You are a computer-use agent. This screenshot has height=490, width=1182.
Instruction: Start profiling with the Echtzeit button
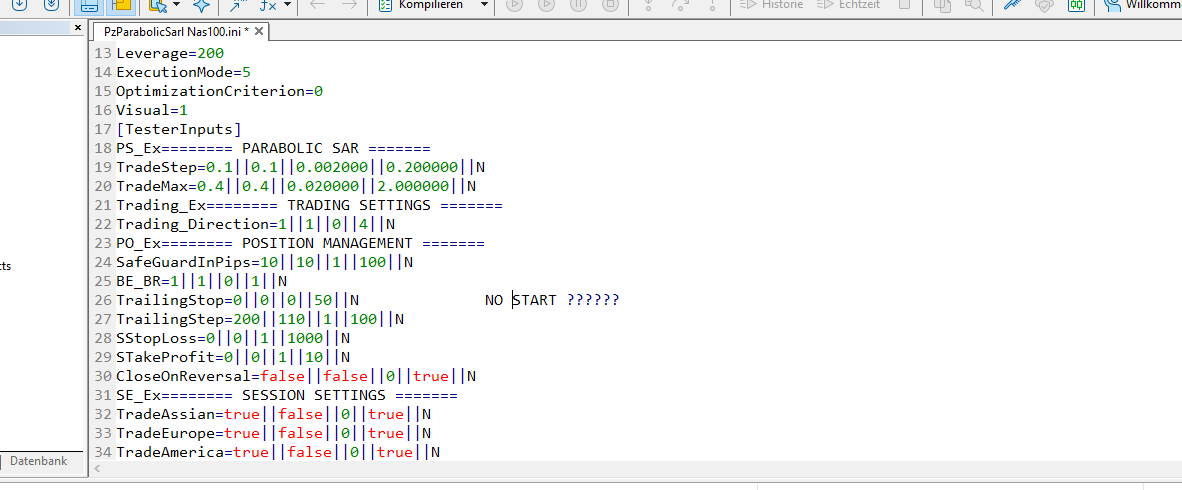(850, 5)
